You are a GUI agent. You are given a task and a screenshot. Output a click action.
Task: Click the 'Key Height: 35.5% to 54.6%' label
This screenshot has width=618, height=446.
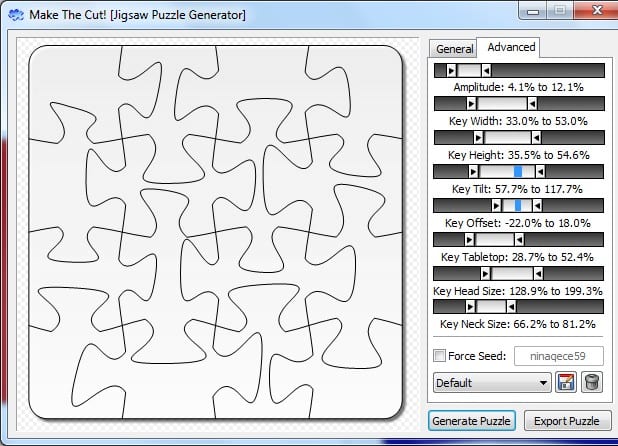pyautogui.click(x=518, y=155)
